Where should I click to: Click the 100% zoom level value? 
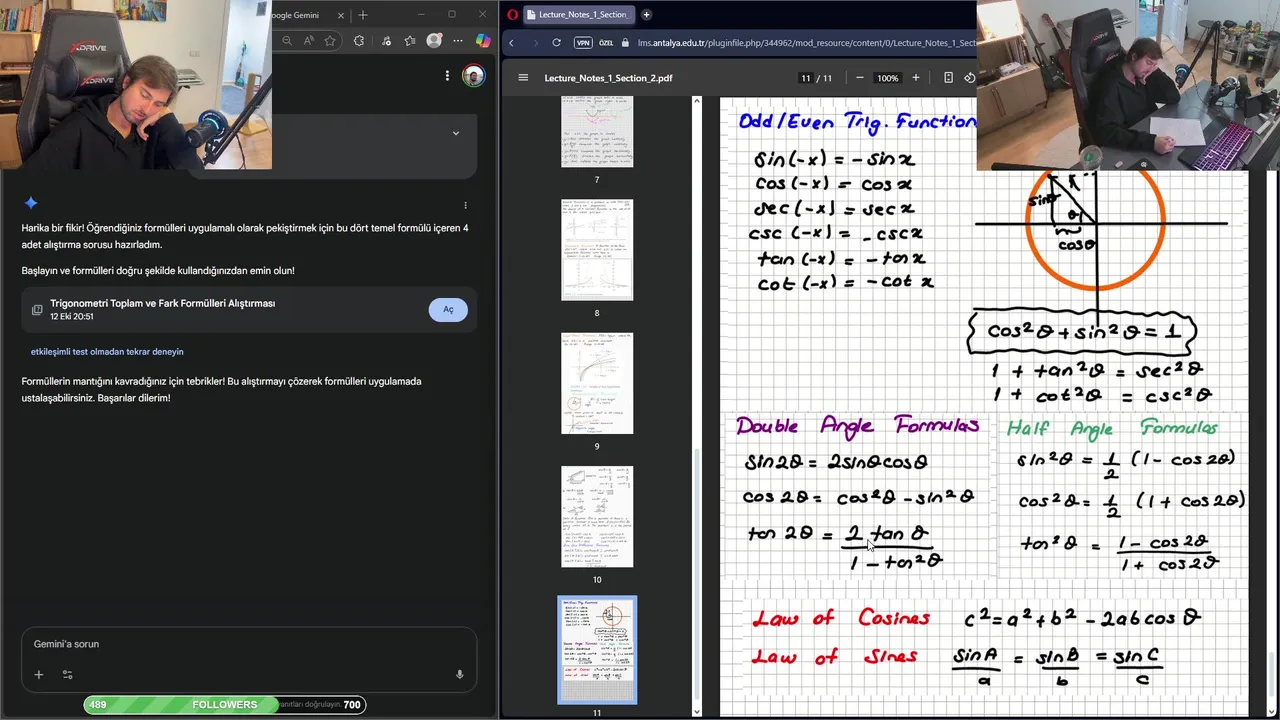pyautogui.click(x=887, y=78)
